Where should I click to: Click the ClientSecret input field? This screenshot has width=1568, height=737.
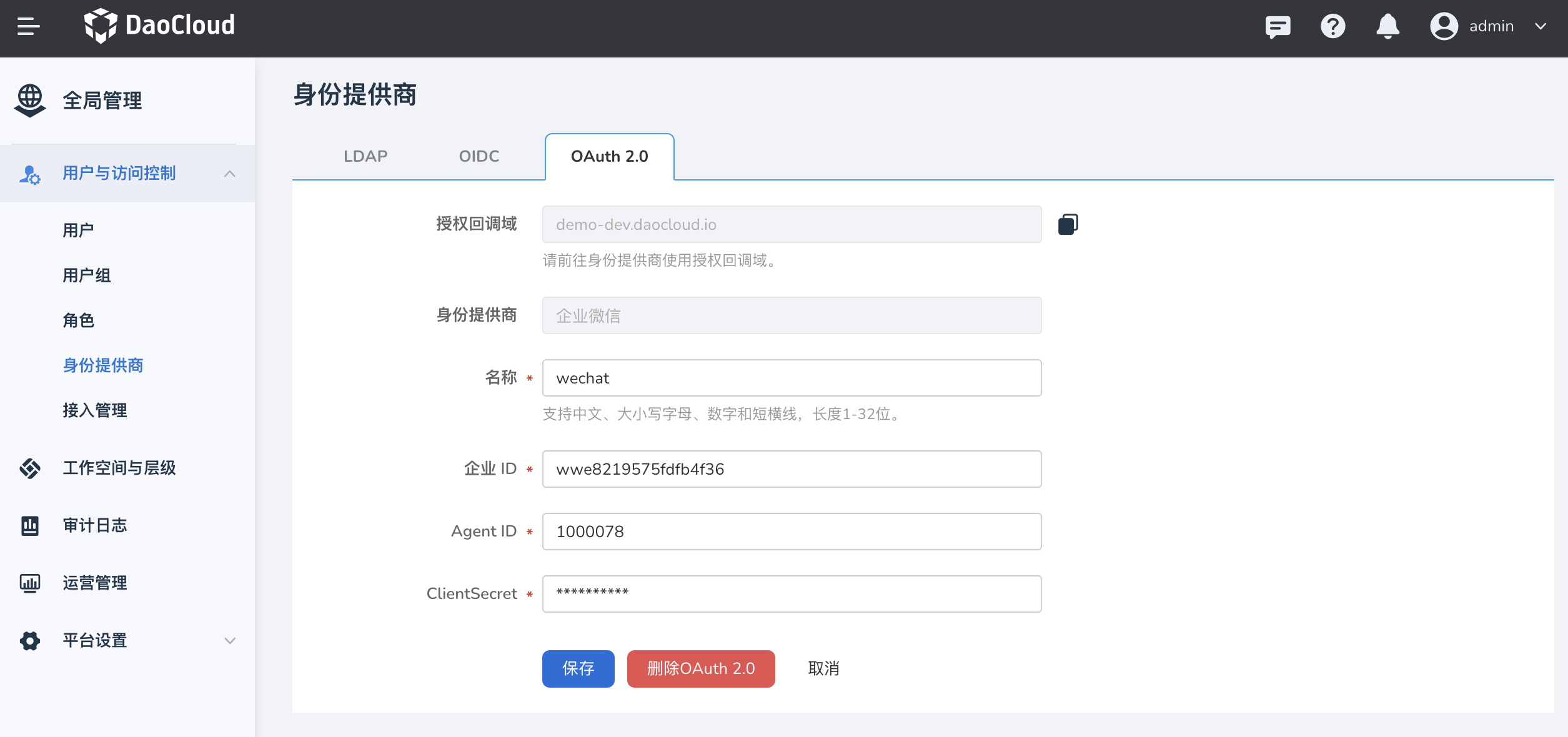coord(791,593)
